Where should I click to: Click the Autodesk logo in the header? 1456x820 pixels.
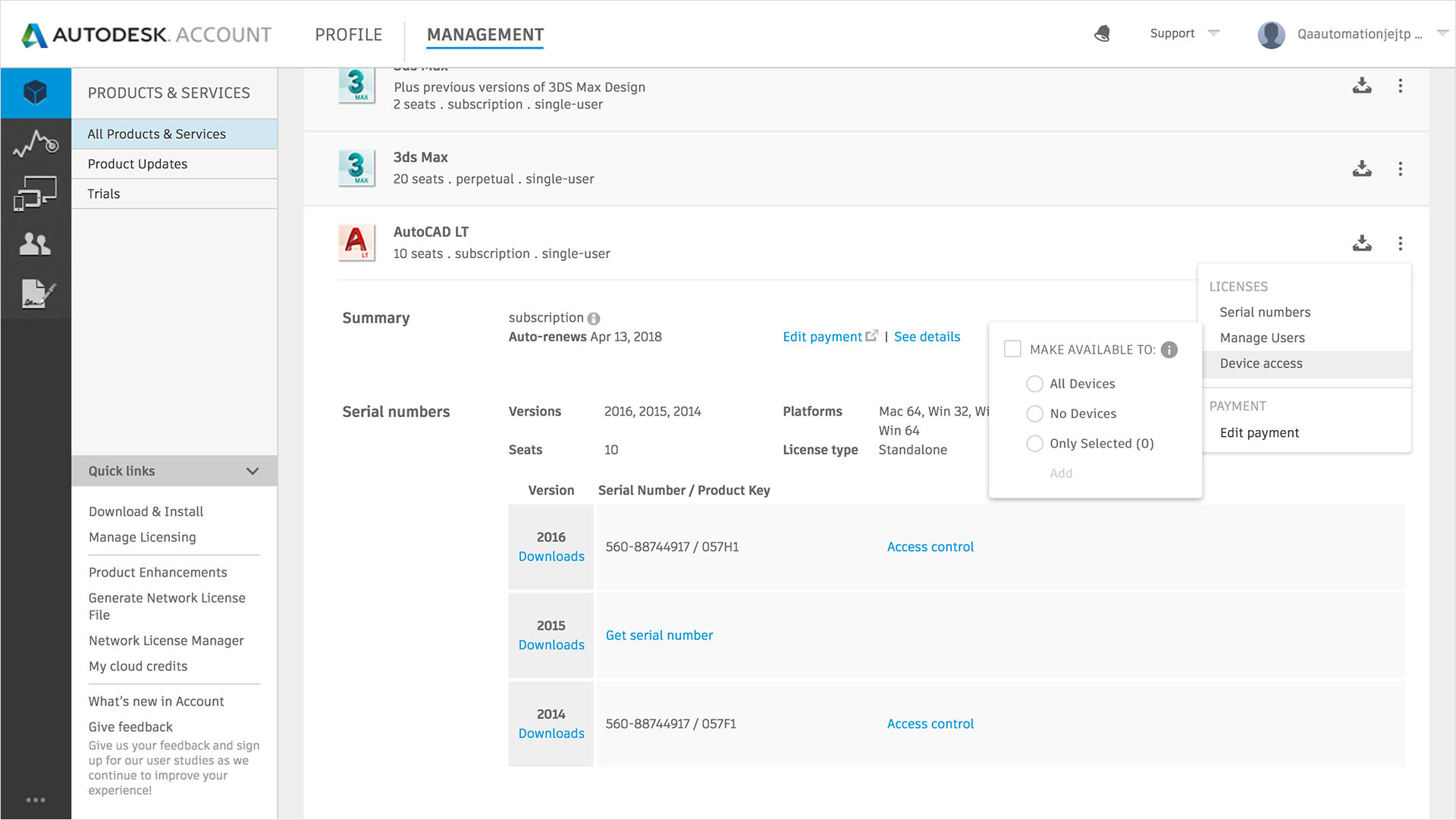[x=146, y=35]
